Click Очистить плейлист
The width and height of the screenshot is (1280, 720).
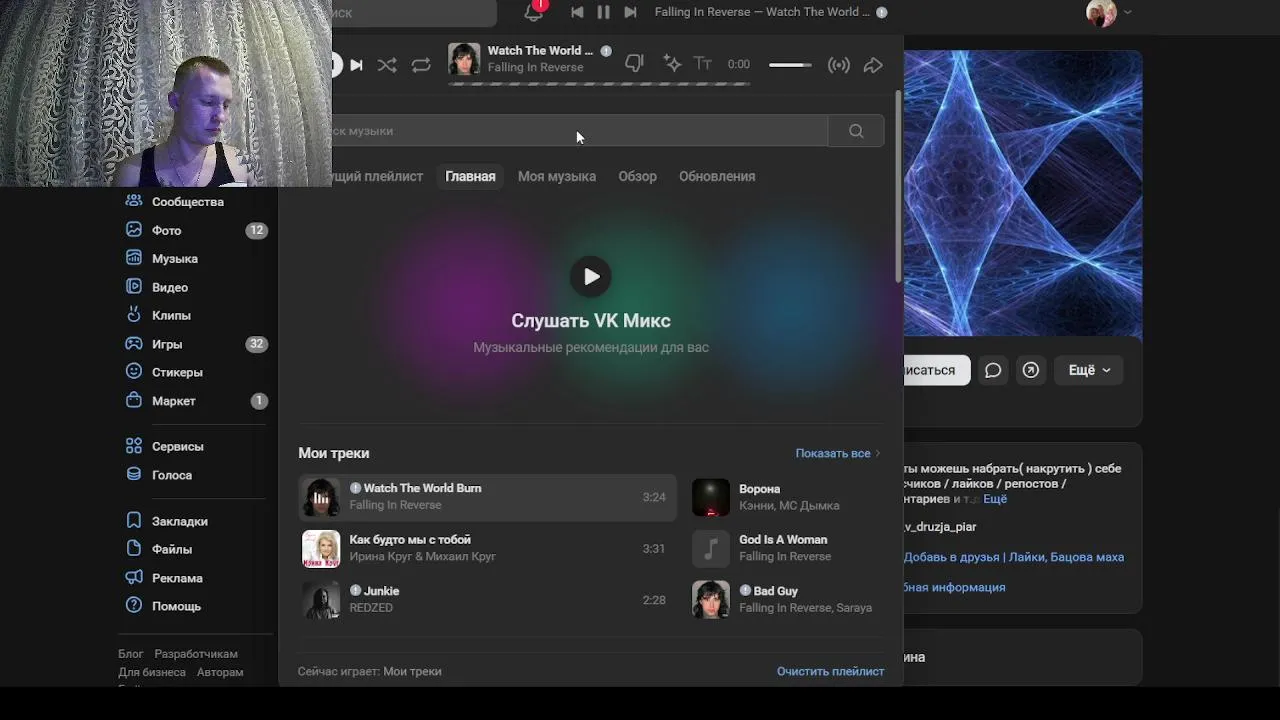pos(830,672)
